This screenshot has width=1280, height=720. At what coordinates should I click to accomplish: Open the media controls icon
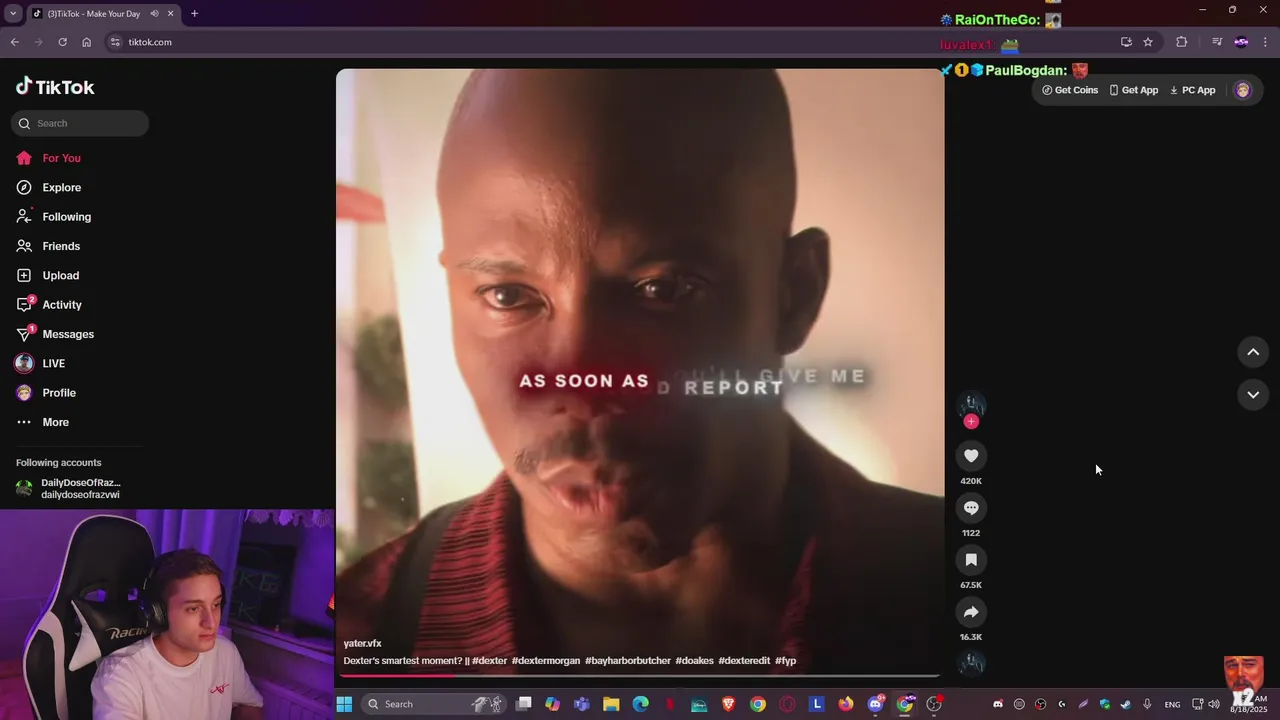[x=1217, y=42]
